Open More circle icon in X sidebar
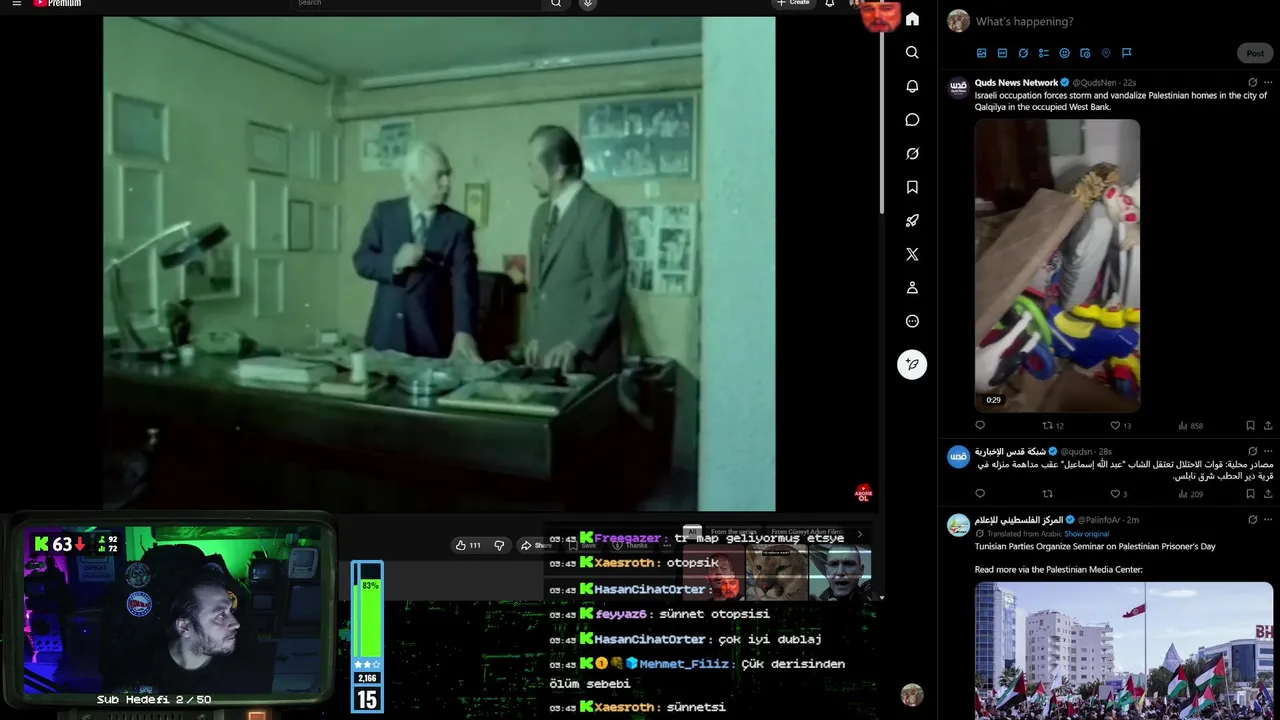 tap(912, 321)
